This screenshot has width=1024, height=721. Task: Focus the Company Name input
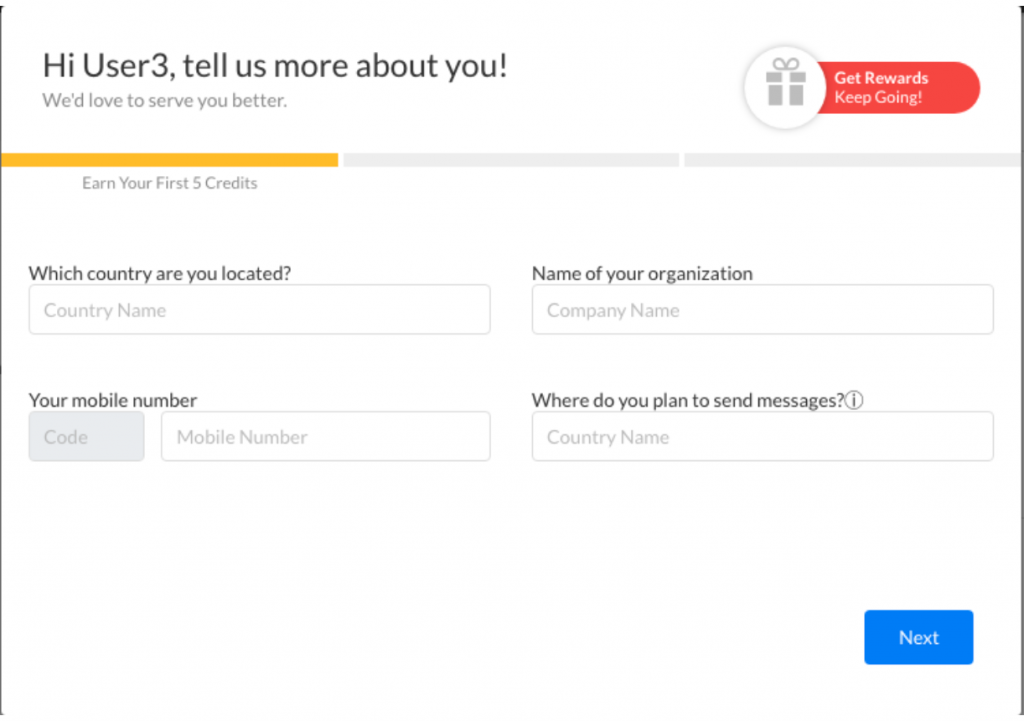(762, 310)
